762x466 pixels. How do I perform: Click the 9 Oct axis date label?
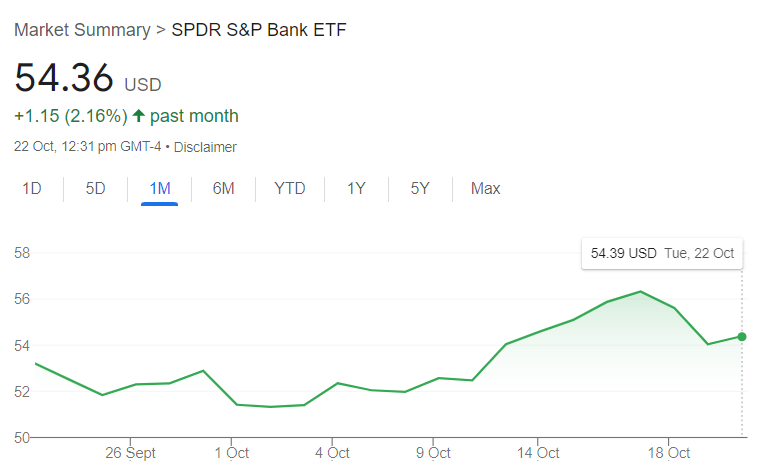pyautogui.click(x=433, y=453)
